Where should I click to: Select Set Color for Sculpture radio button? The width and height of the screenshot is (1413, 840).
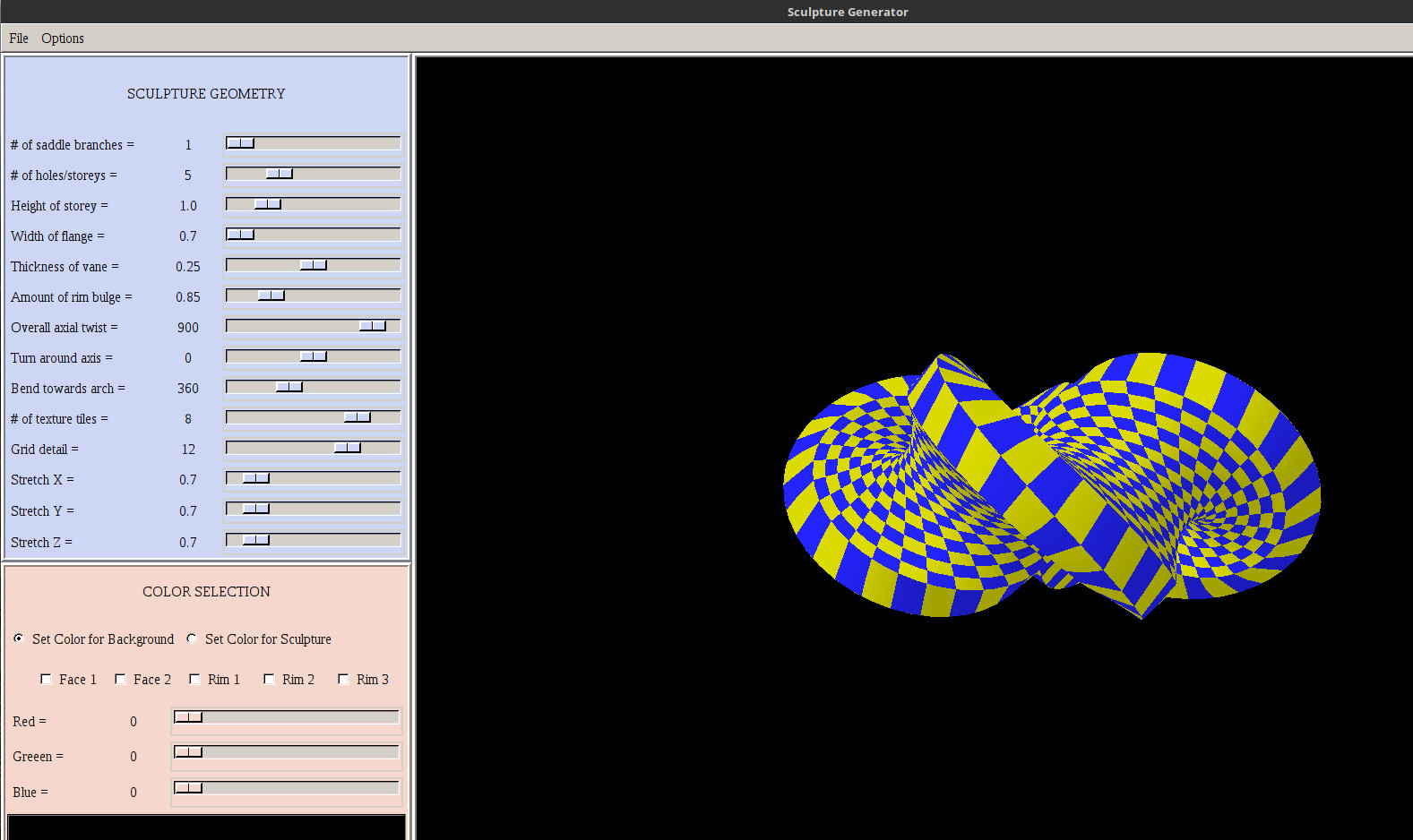coord(192,639)
